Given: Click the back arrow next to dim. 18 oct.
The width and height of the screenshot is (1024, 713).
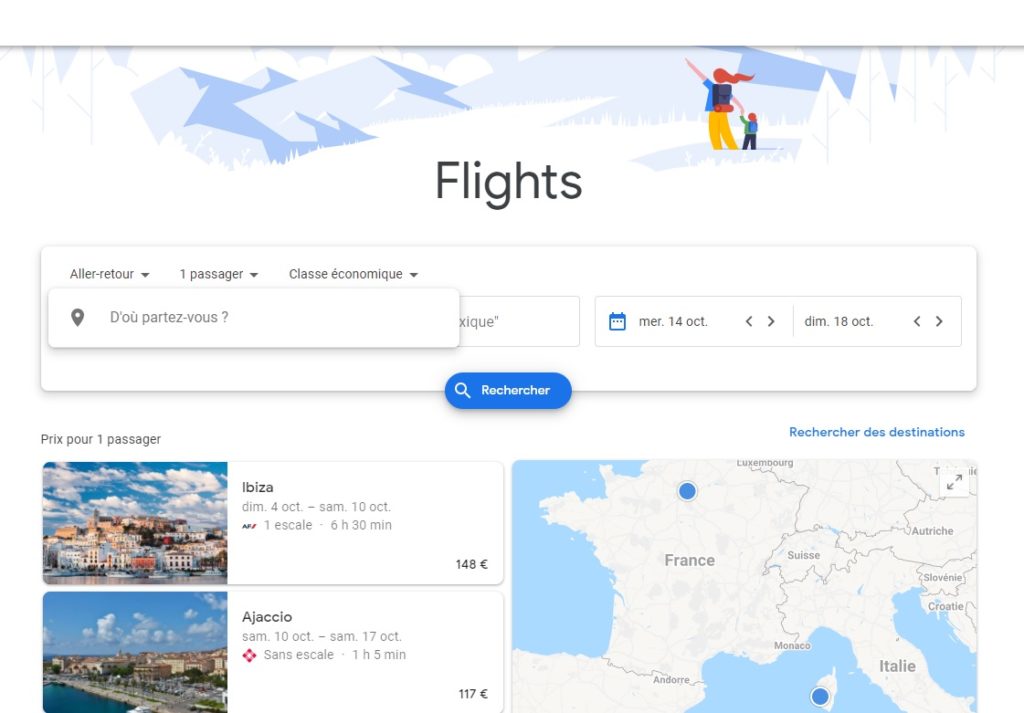Looking at the screenshot, I should (x=916, y=321).
